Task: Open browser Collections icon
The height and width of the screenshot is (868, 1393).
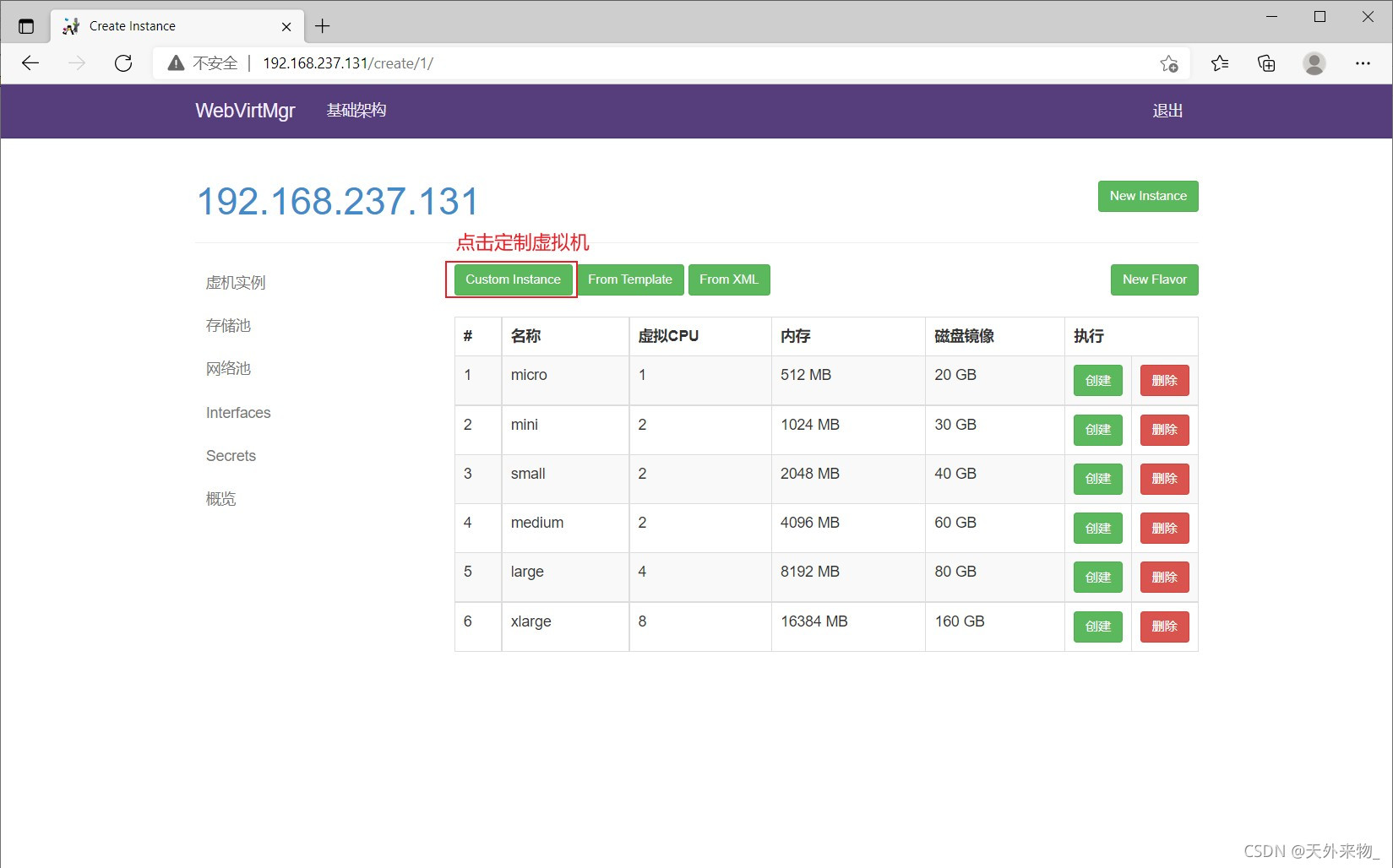Action: (1266, 63)
